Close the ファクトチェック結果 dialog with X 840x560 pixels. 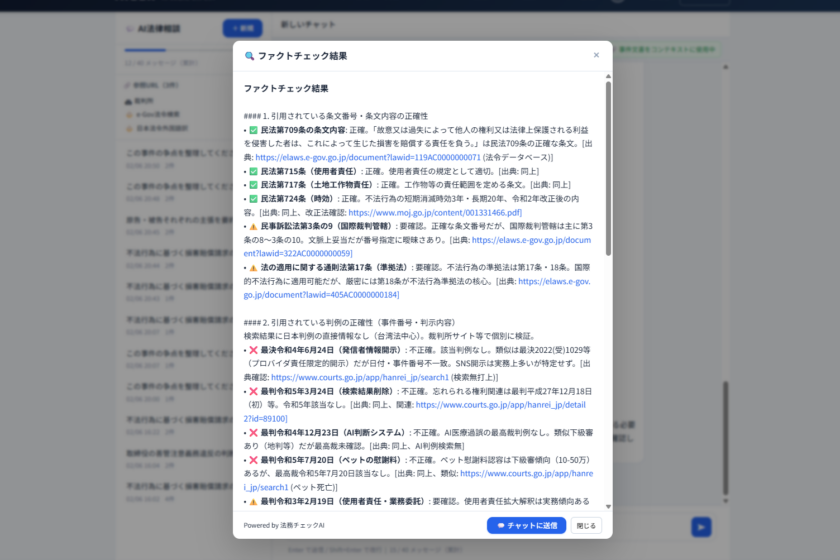(x=596, y=56)
